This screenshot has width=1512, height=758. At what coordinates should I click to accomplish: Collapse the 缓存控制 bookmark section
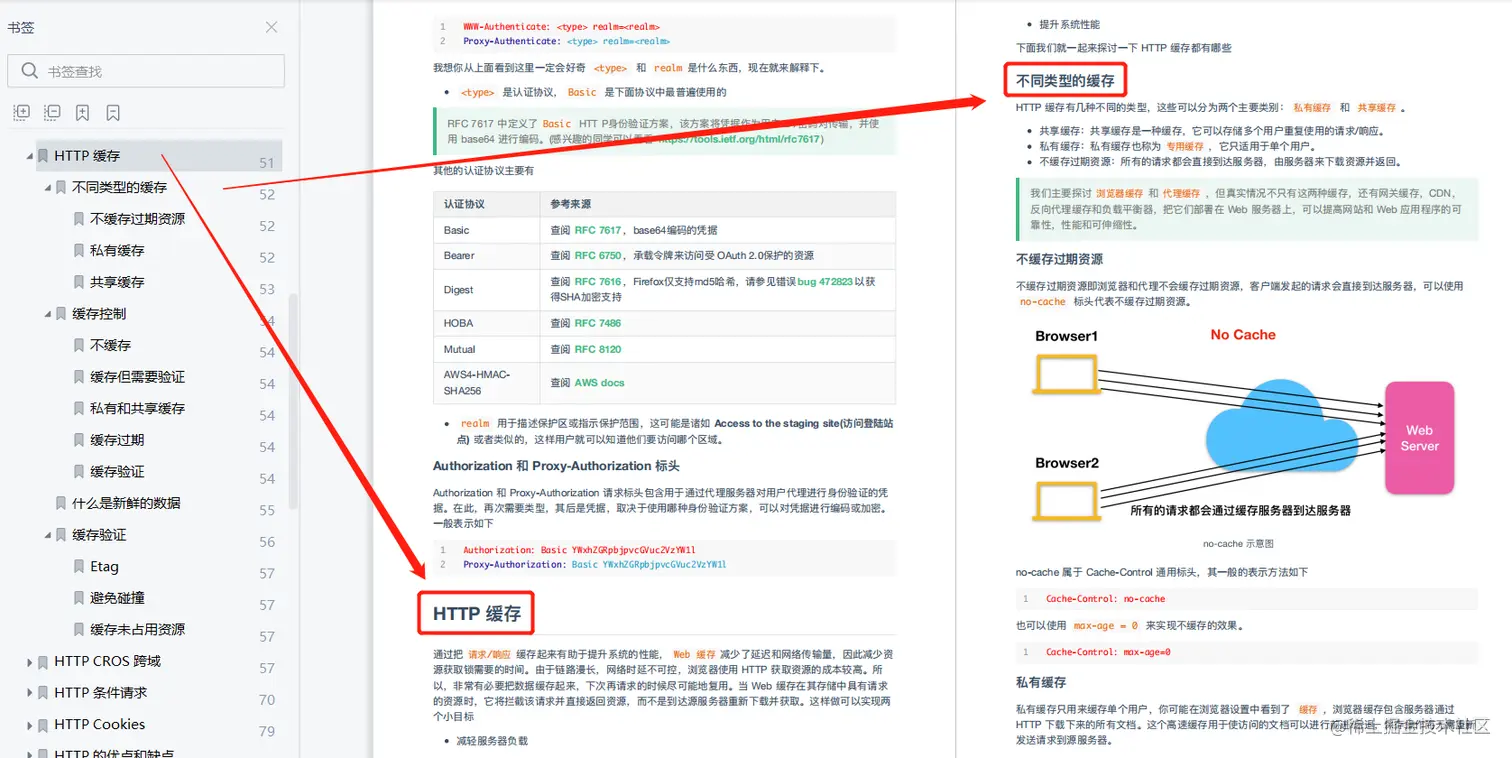coord(48,313)
